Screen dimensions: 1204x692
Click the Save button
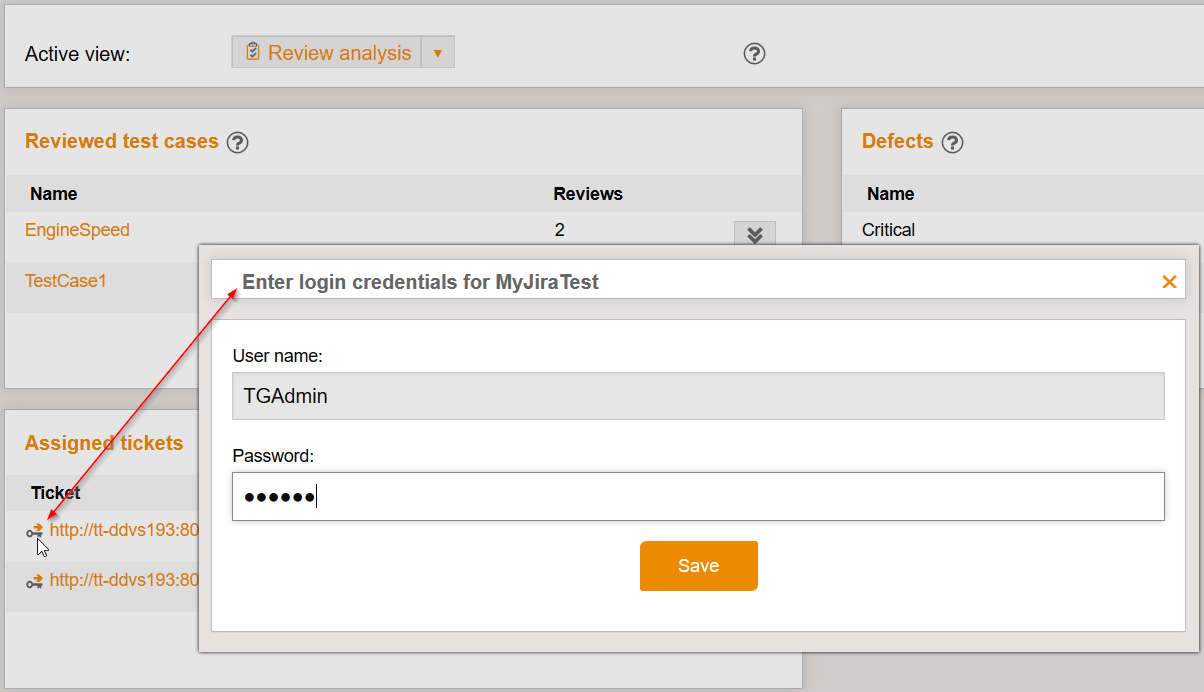pyautogui.click(x=698, y=565)
